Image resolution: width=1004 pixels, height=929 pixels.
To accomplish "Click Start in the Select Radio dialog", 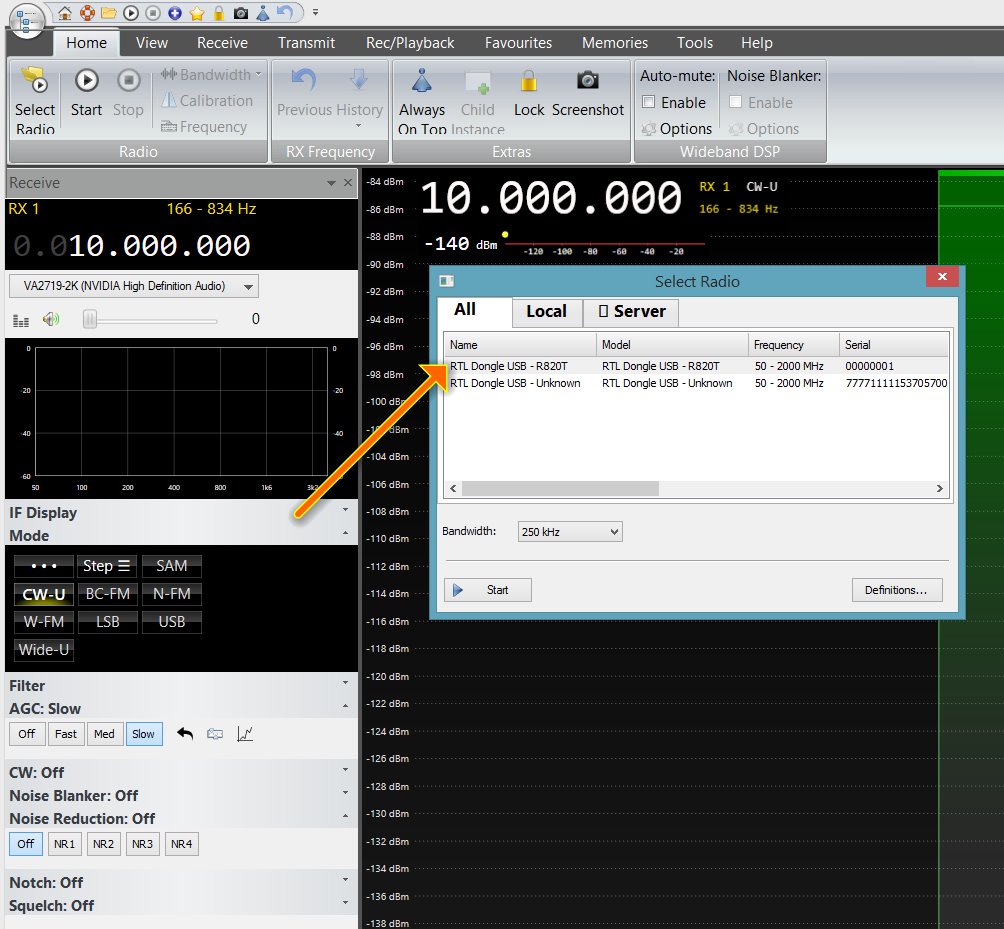I will (x=487, y=590).
